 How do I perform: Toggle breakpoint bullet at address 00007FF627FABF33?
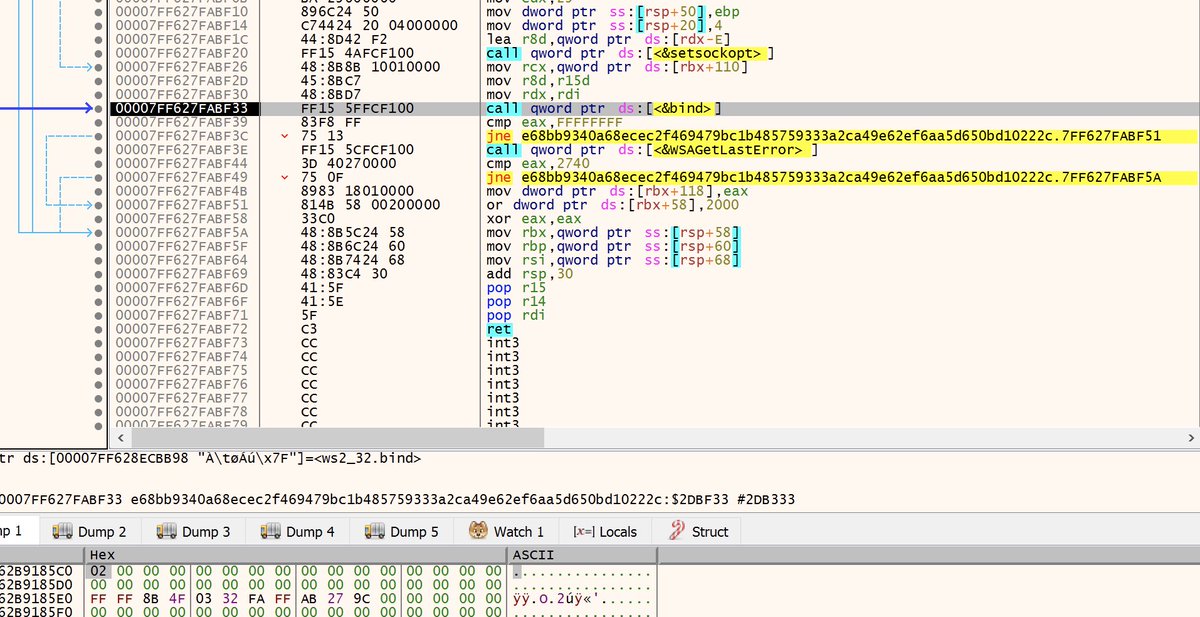[97, 108]
